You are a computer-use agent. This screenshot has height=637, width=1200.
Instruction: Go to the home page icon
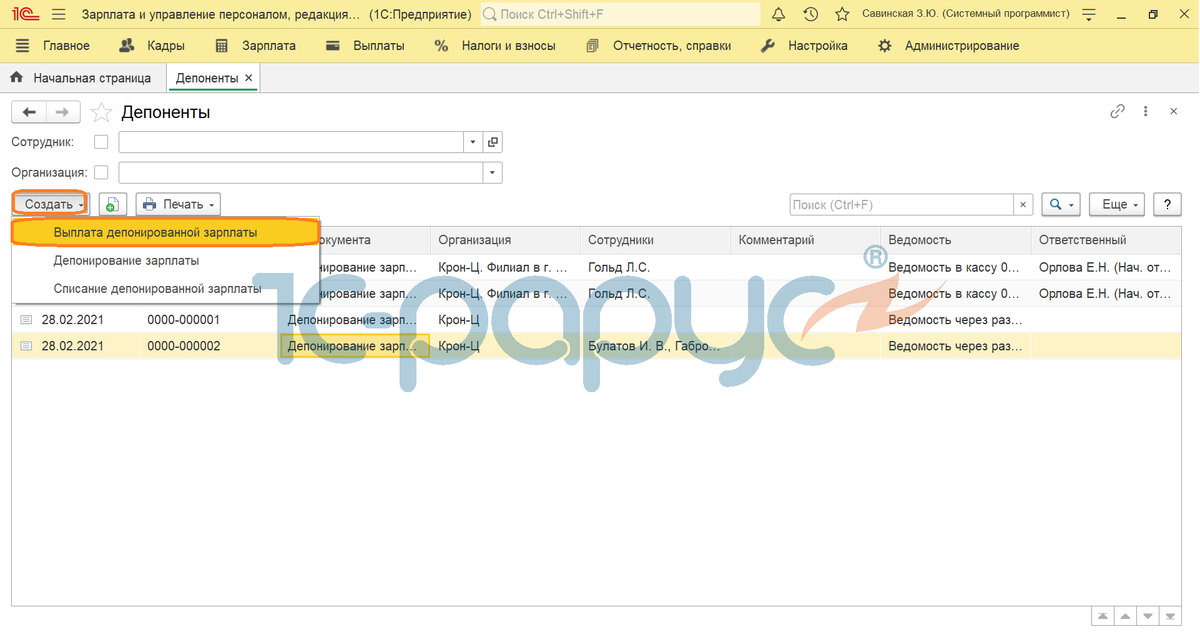(16, 77)
